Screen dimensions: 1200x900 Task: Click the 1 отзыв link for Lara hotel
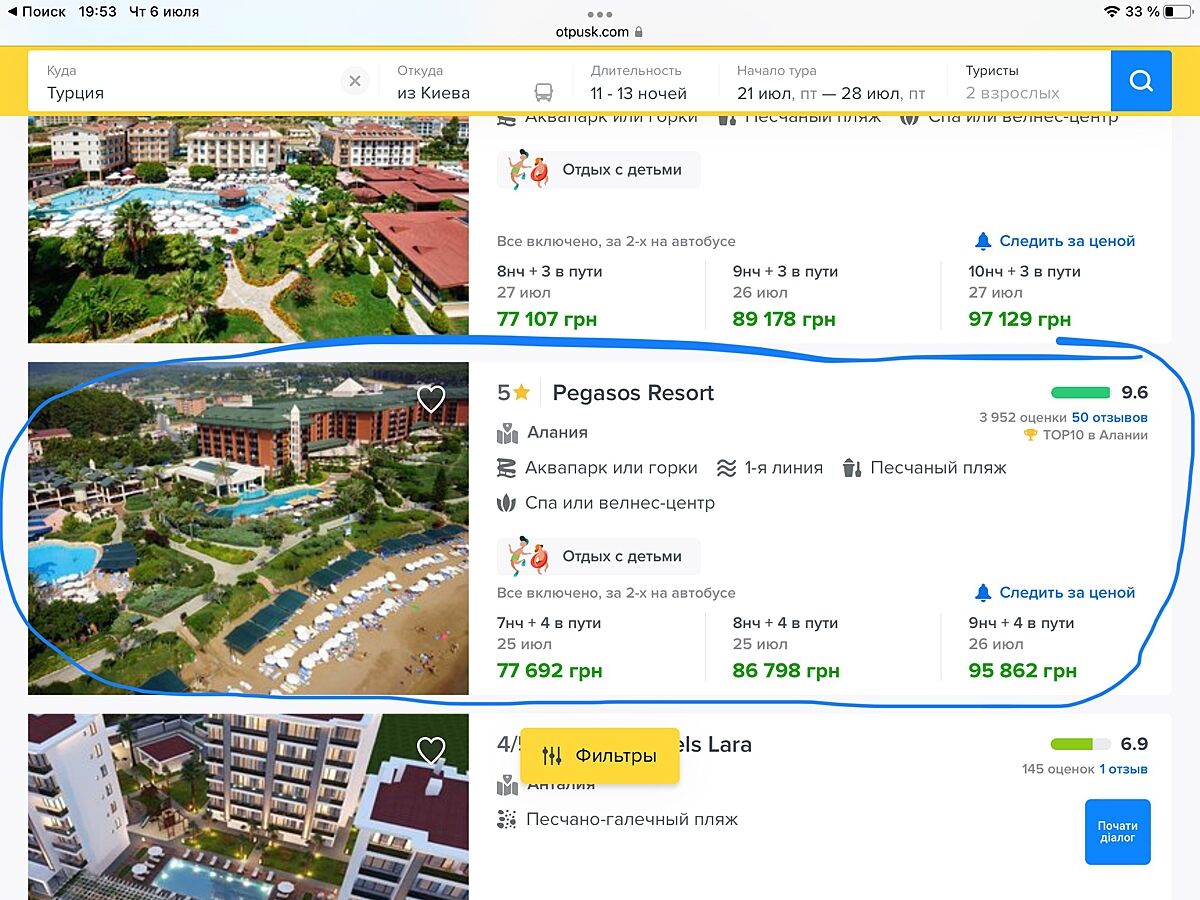[x=1123, y=769]
